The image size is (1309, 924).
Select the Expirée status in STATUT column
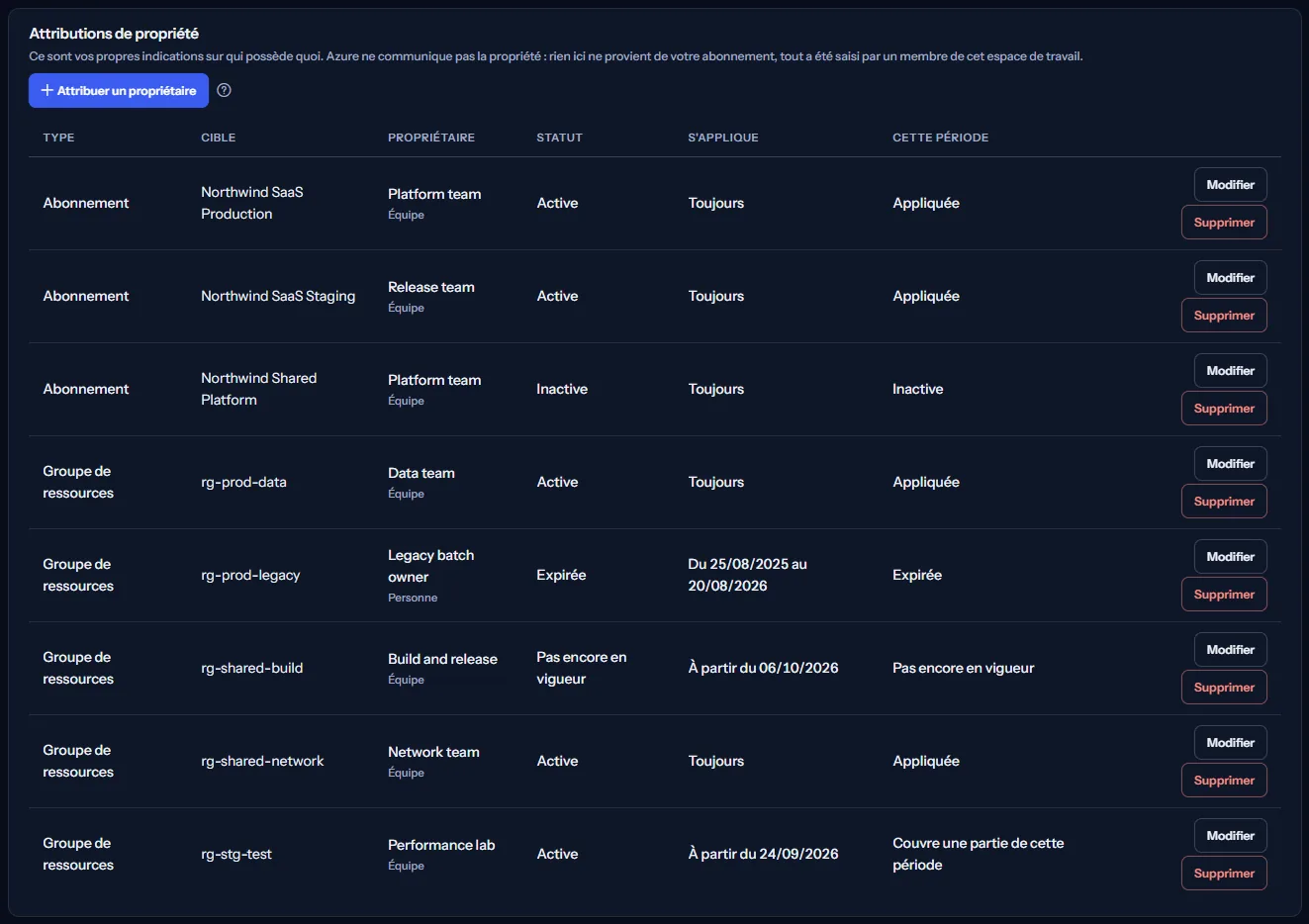tap(561, 575)
